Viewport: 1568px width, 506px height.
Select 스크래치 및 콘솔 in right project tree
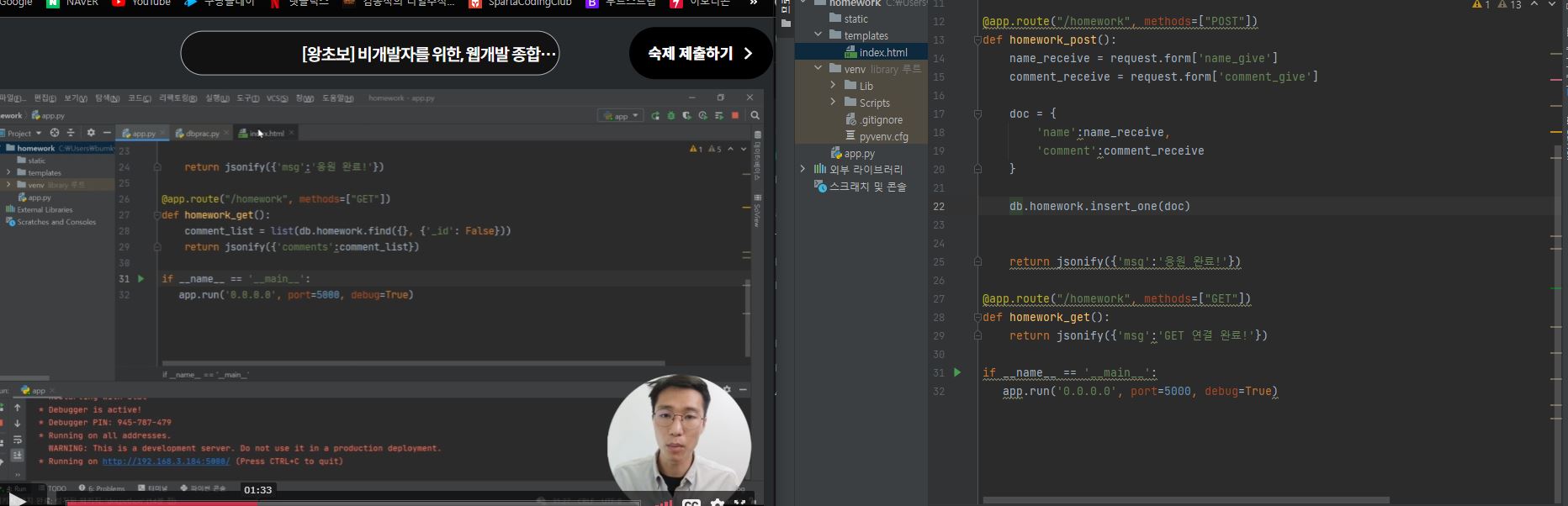[x=861, y=187]
